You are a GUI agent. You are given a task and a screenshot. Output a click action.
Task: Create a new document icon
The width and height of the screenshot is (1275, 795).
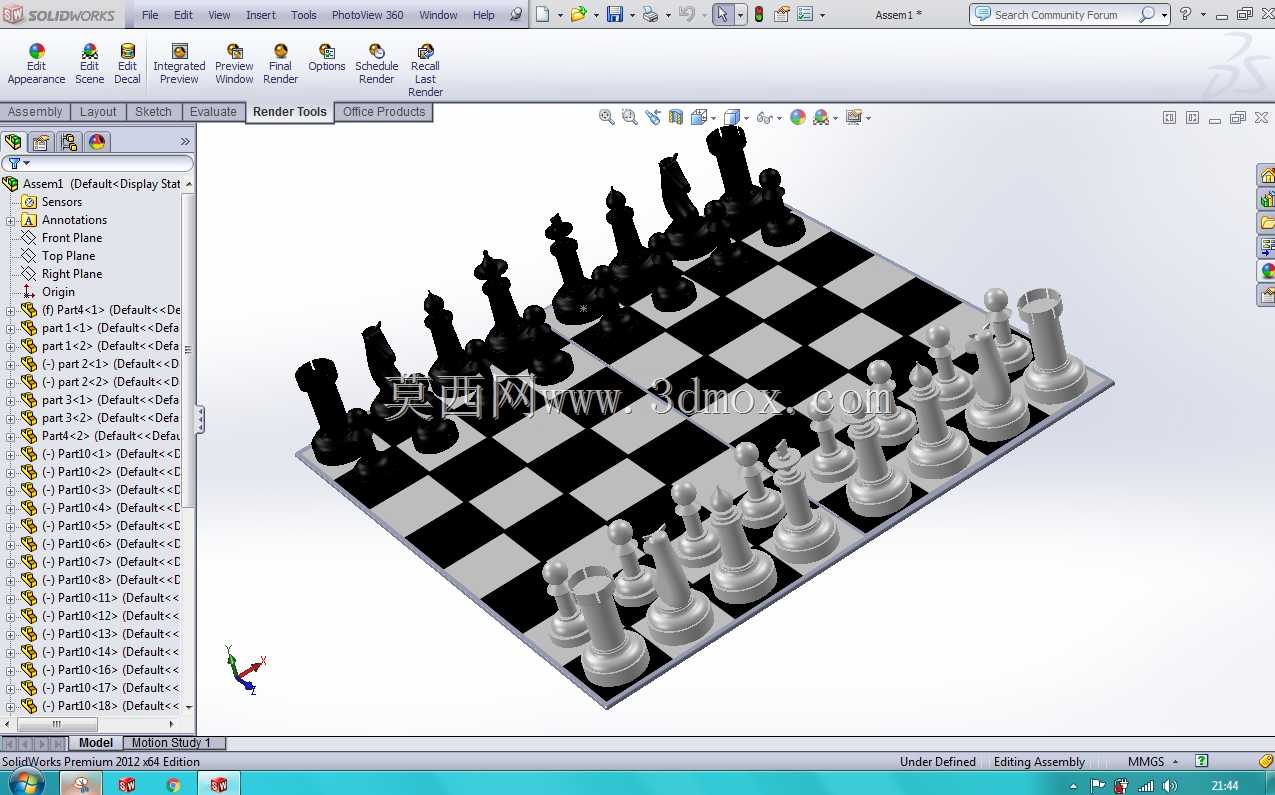tap(542, 14)
